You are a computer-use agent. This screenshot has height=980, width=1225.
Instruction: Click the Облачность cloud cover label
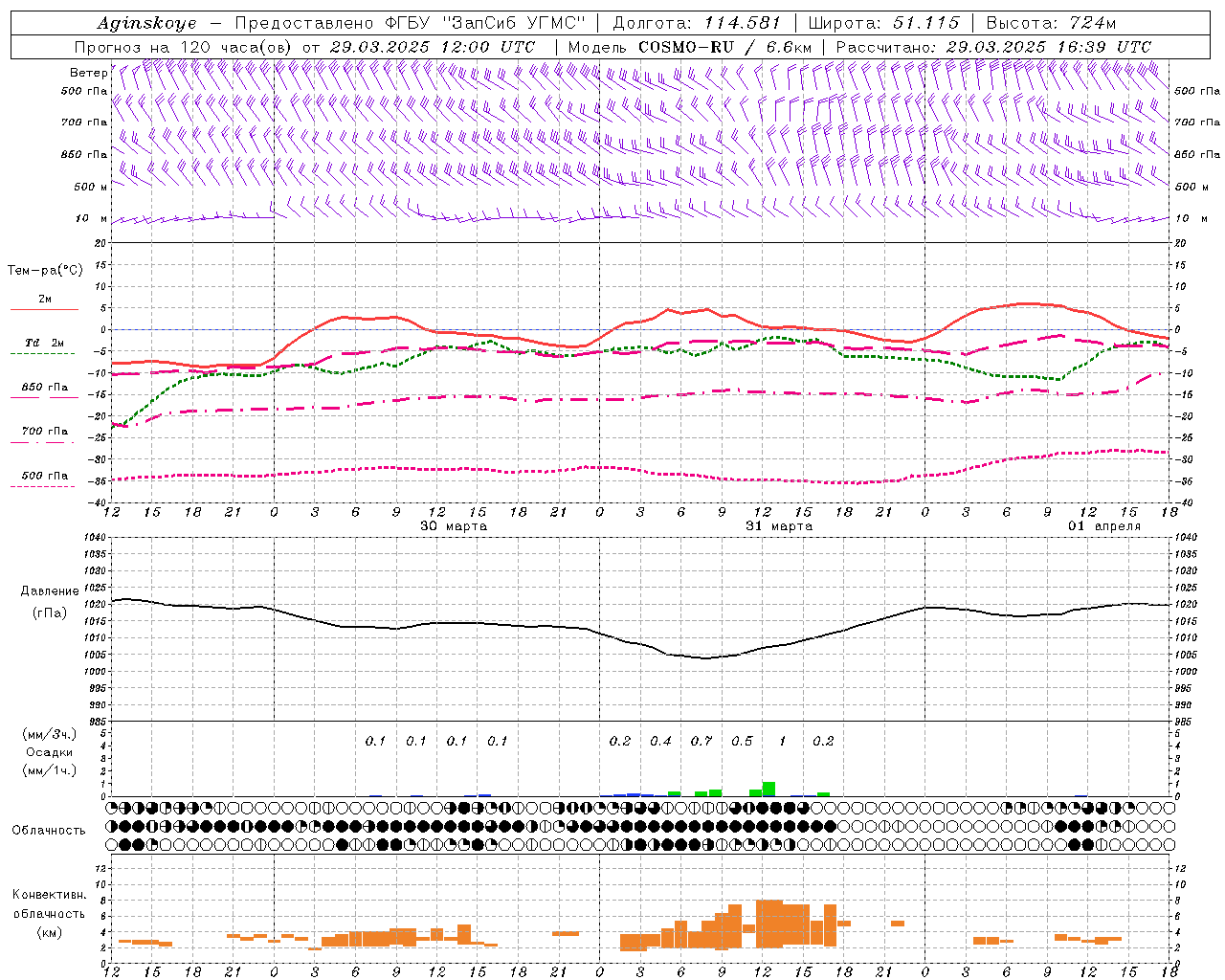click(49, 831)
